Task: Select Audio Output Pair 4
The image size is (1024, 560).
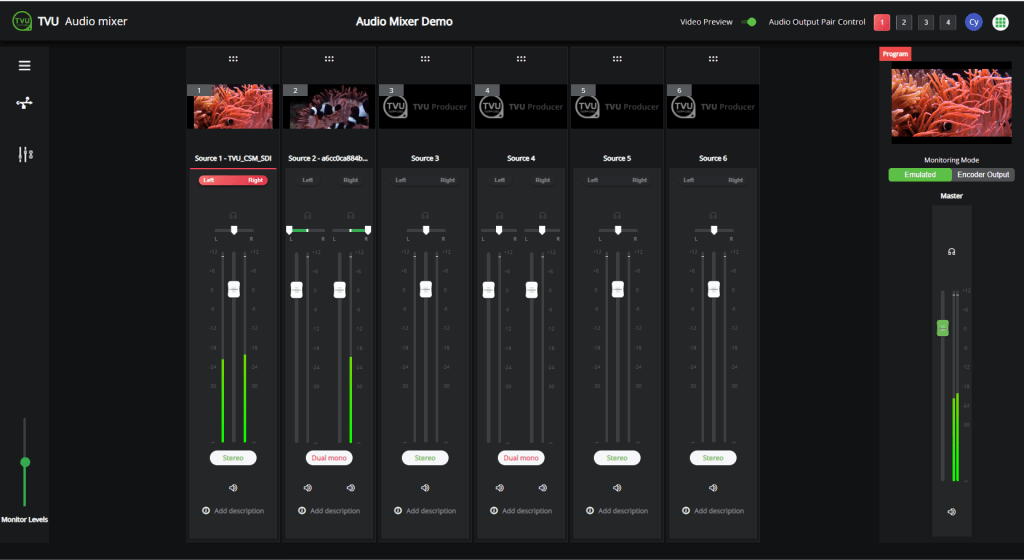Action: tap(947, 22)
